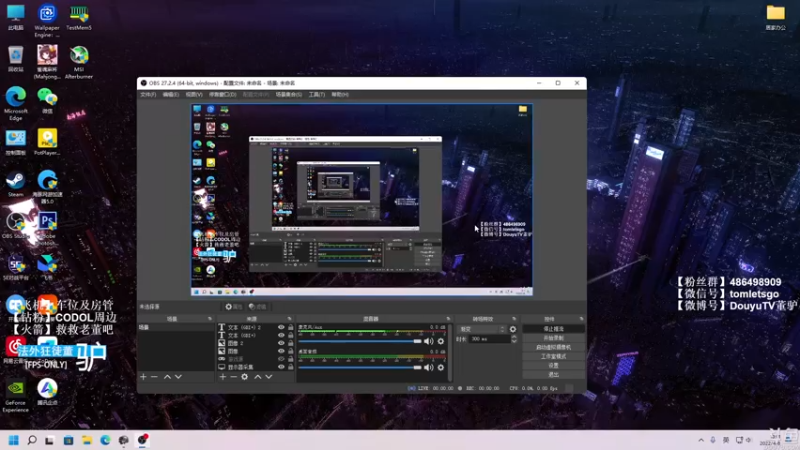
Task: Open source properties gear in Sources panel
Action: [245, 377]
